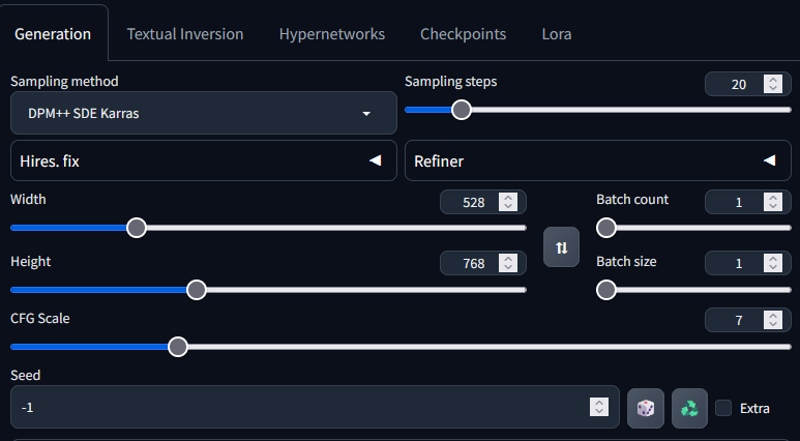800x441 pixels.
Task: Click the Seed input field
Action: click(315, 407)
